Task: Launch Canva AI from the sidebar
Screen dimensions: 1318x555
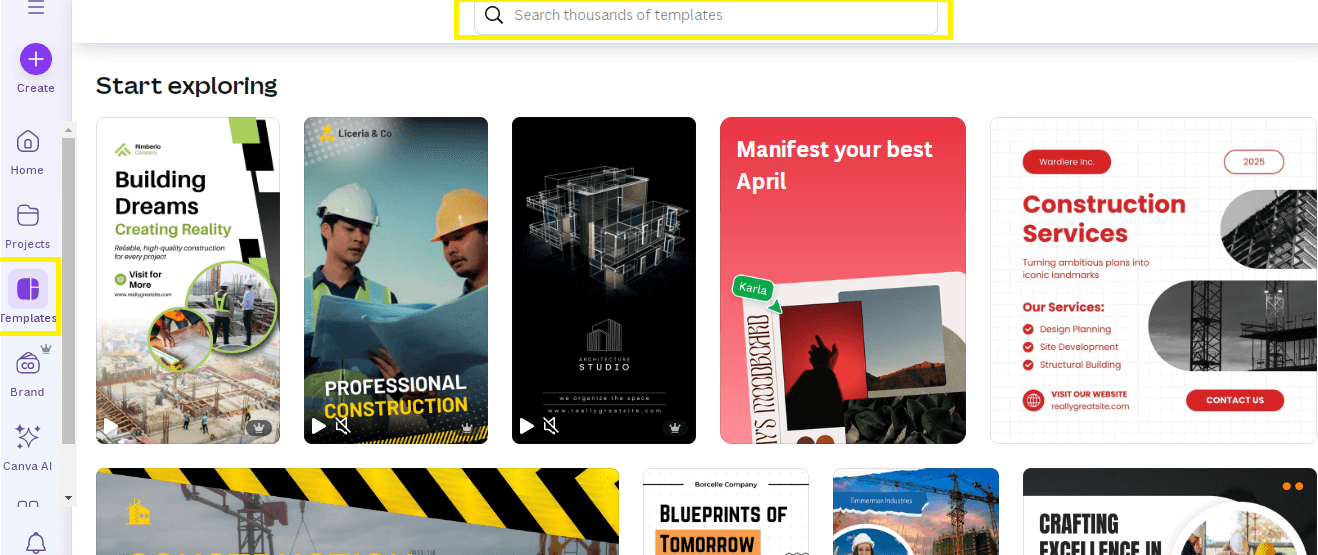Action: [28, 437]
